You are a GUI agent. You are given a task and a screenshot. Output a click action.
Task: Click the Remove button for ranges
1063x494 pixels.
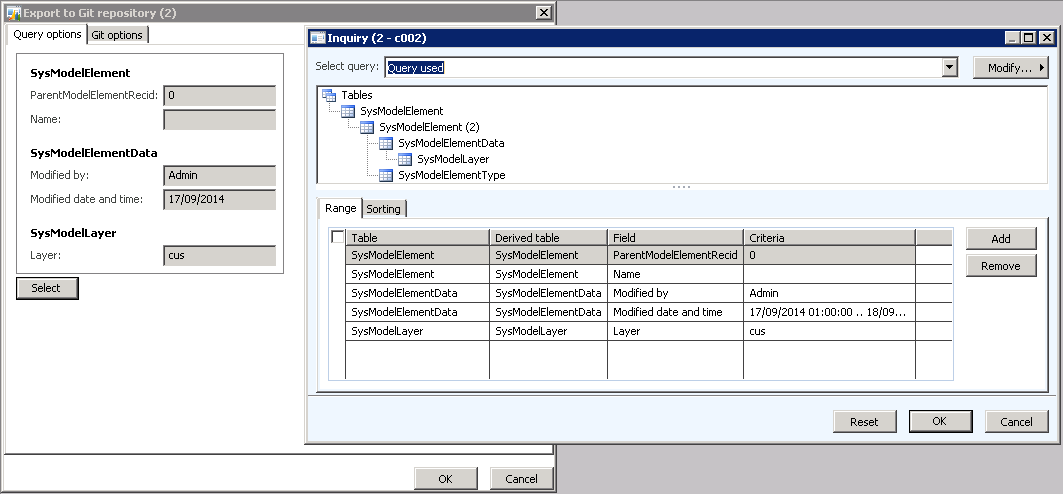[x=1000, y=266]
